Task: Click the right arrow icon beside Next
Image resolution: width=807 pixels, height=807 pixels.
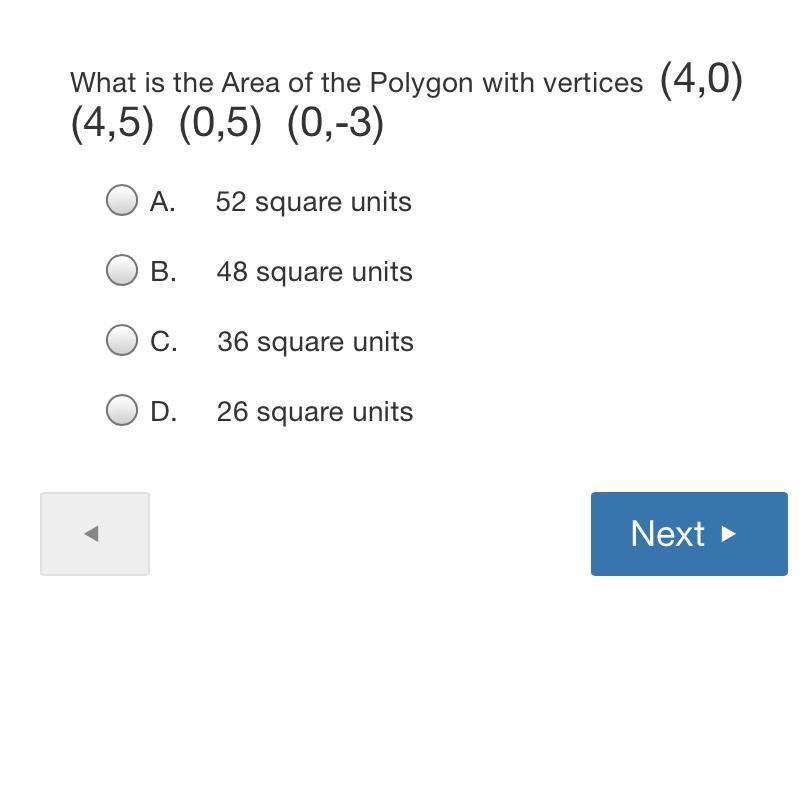Action: point(729,534)
